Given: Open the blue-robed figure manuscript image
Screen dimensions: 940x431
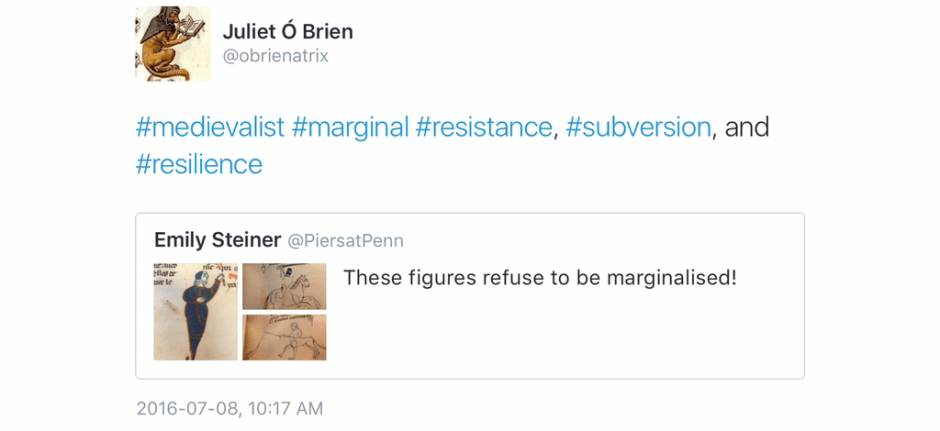Looking at the screenshot, I should [x=196, y=311].
